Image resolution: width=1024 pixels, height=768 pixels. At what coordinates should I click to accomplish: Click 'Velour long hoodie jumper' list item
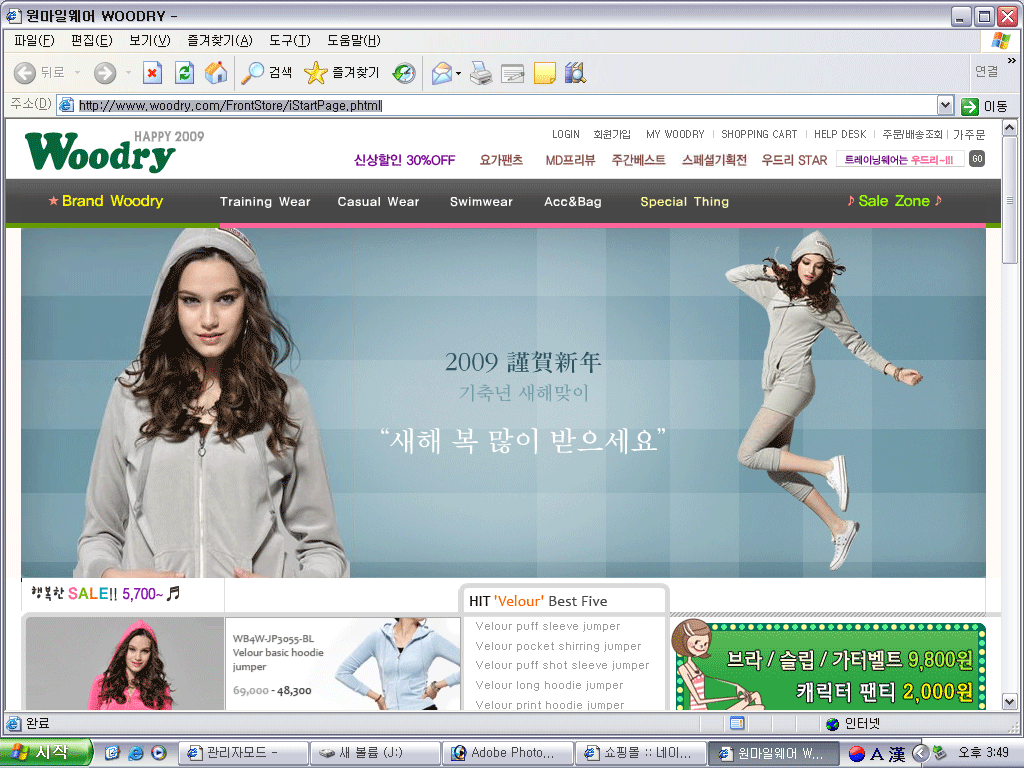549,685
